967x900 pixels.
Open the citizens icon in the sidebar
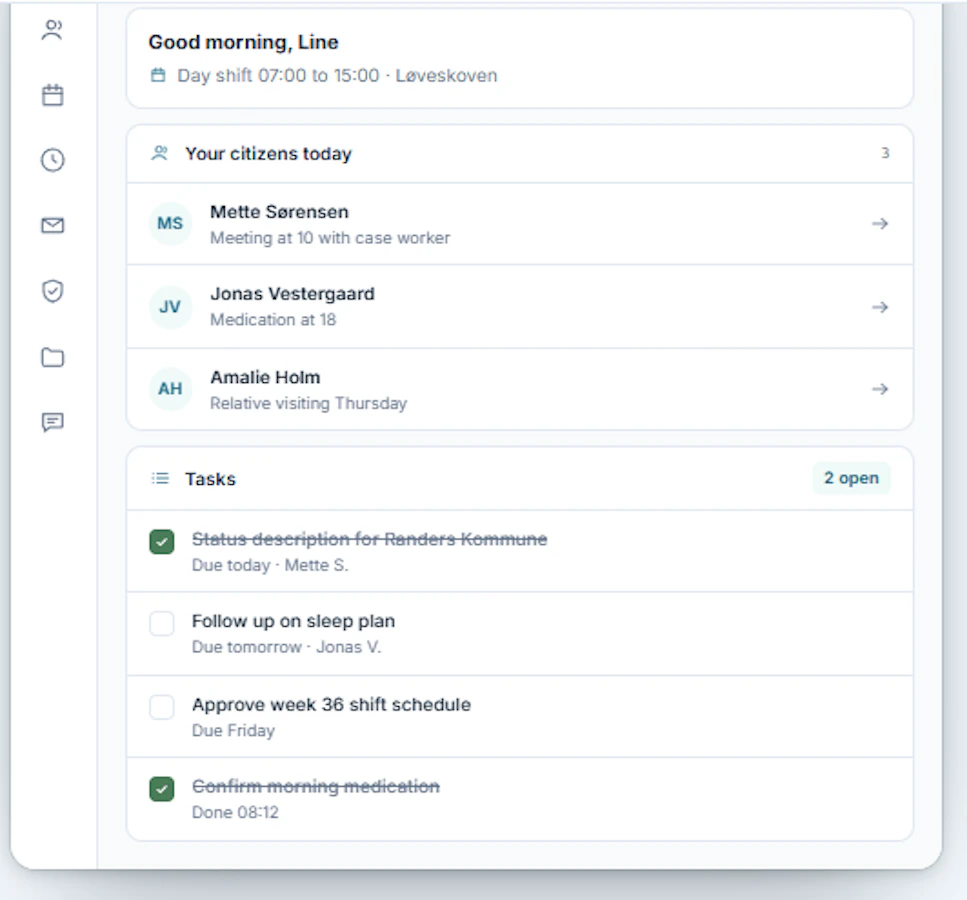coord(52,30)
